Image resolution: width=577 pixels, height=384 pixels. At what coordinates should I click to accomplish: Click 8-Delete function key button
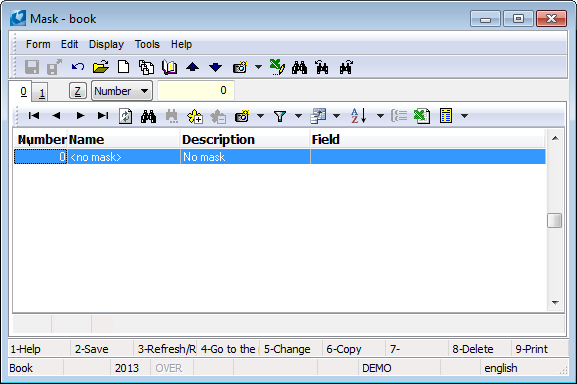tap(479, 349)
